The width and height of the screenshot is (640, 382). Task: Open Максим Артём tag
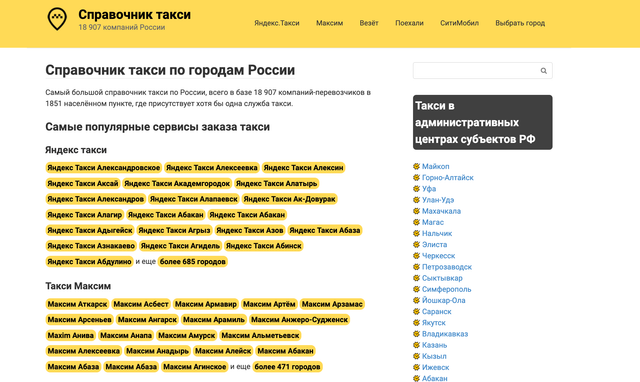(269, 304)
